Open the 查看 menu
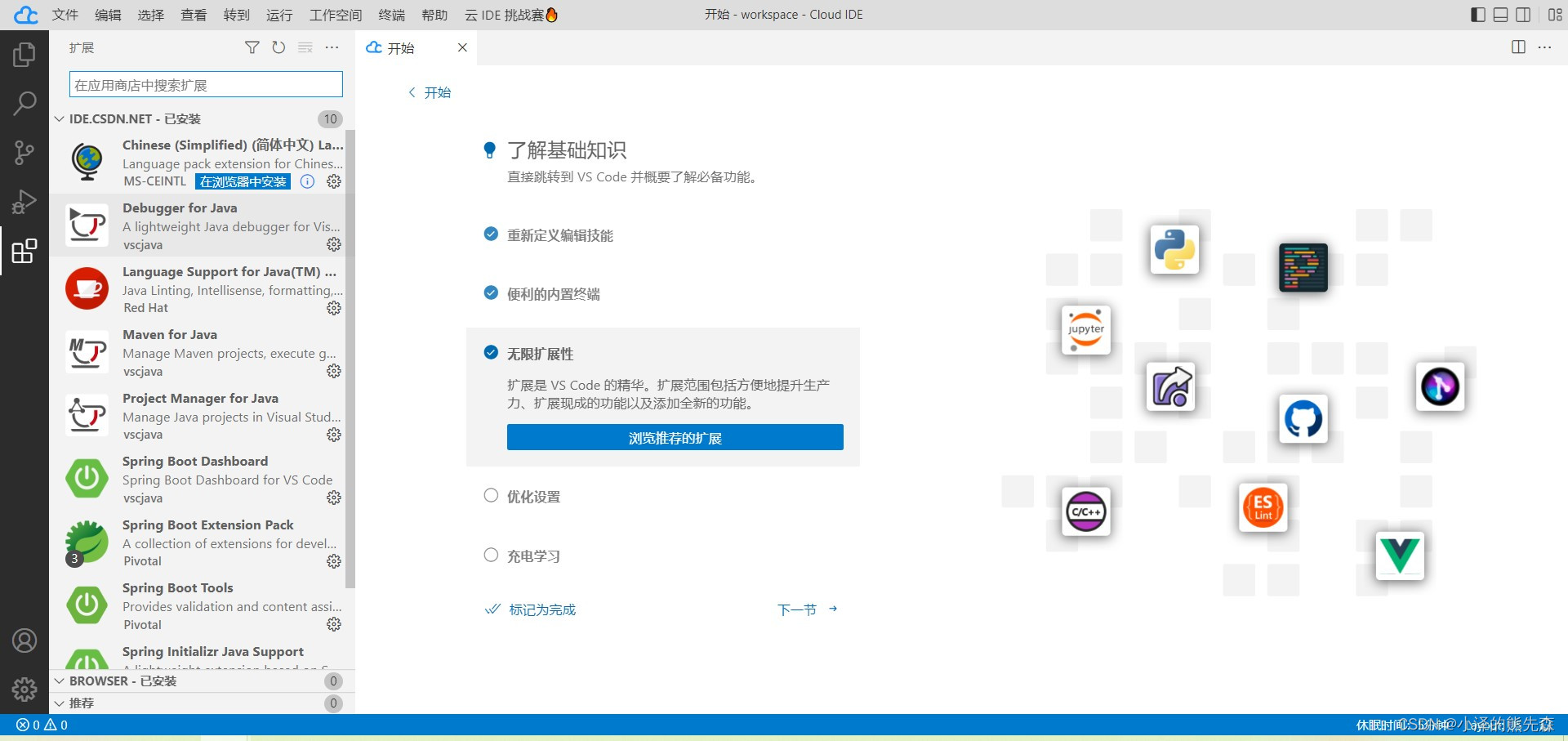 194,15
